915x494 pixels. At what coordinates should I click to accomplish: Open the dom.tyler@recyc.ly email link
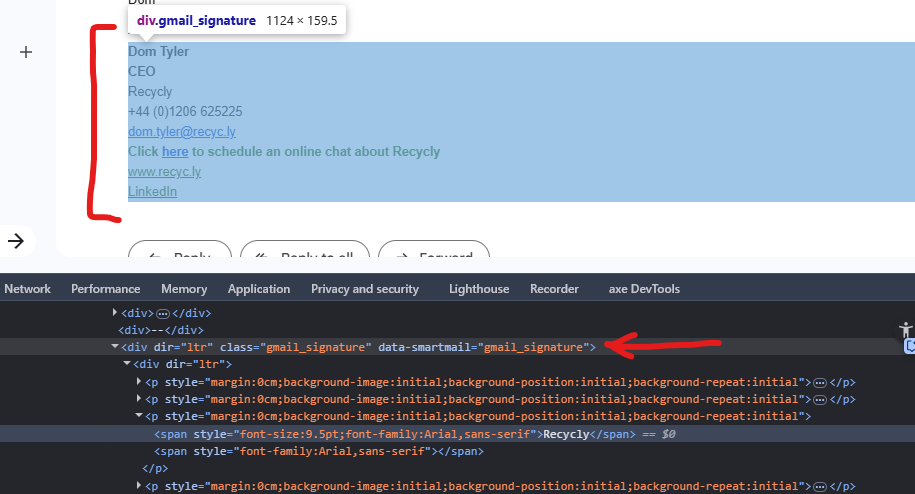[x=181, y=132]
